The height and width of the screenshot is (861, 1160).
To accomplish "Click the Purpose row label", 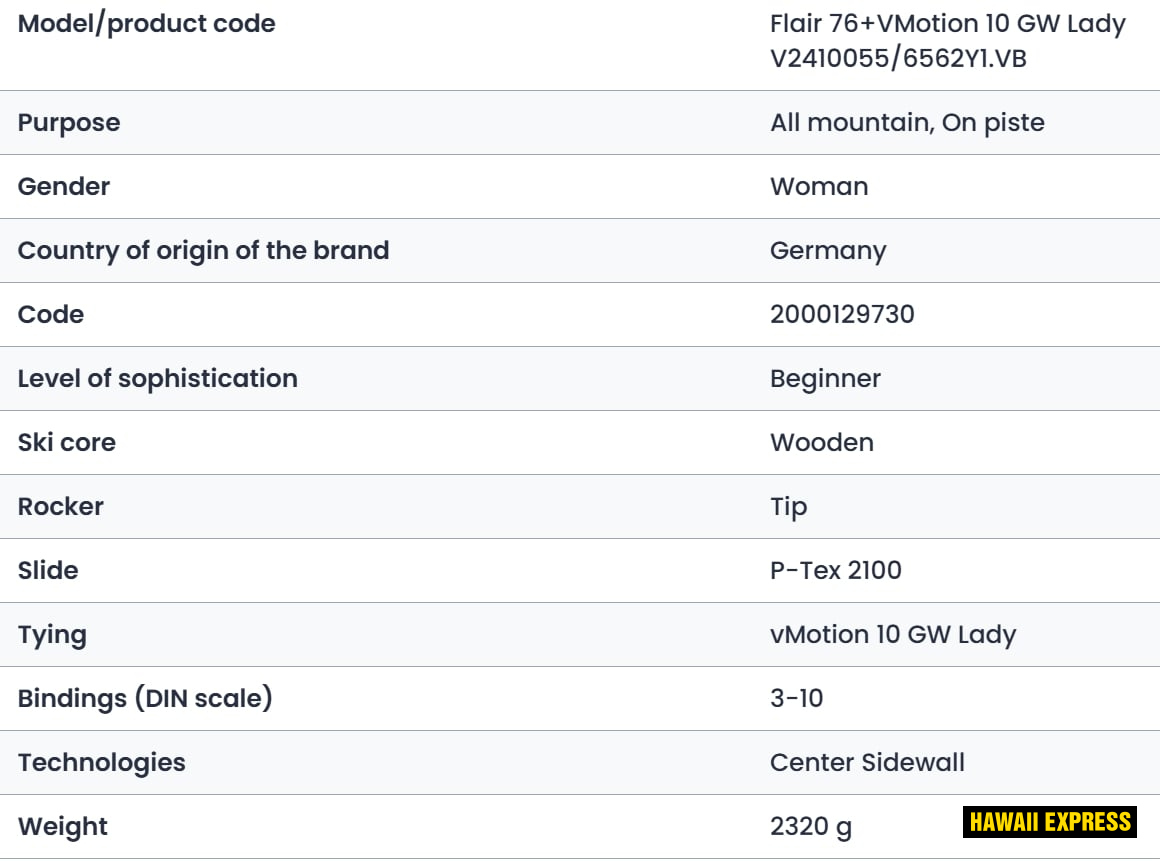I will [69, 123].
